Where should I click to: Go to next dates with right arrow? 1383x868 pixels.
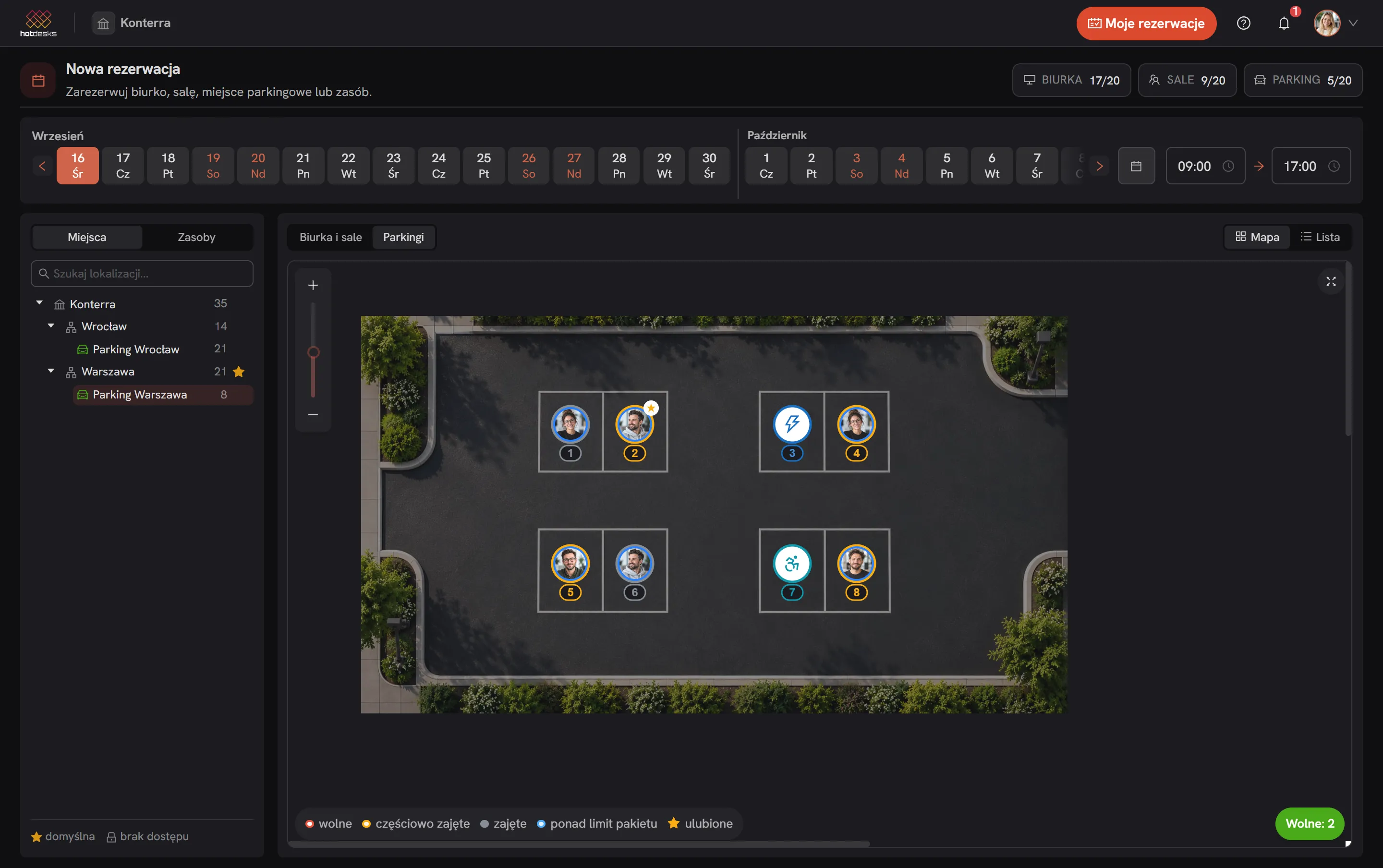(1099, 166)
